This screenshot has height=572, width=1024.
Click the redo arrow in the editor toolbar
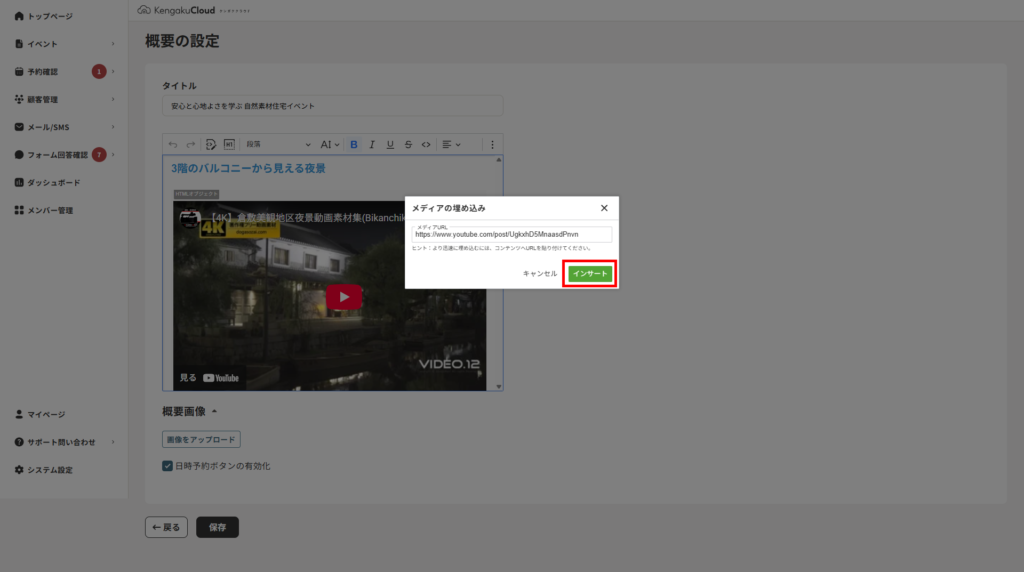click(190, 144)
